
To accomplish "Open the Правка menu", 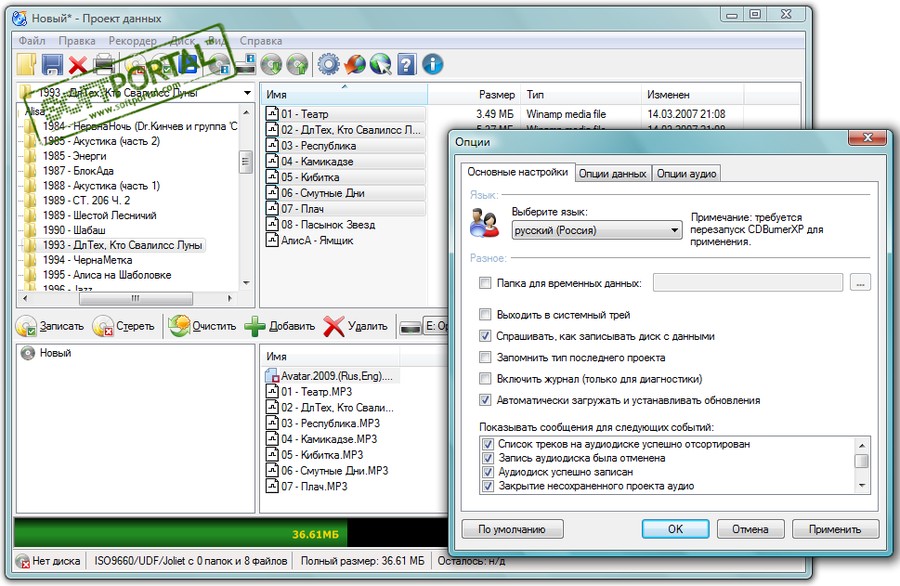I will pyautogui.click(x=77, y=41).
